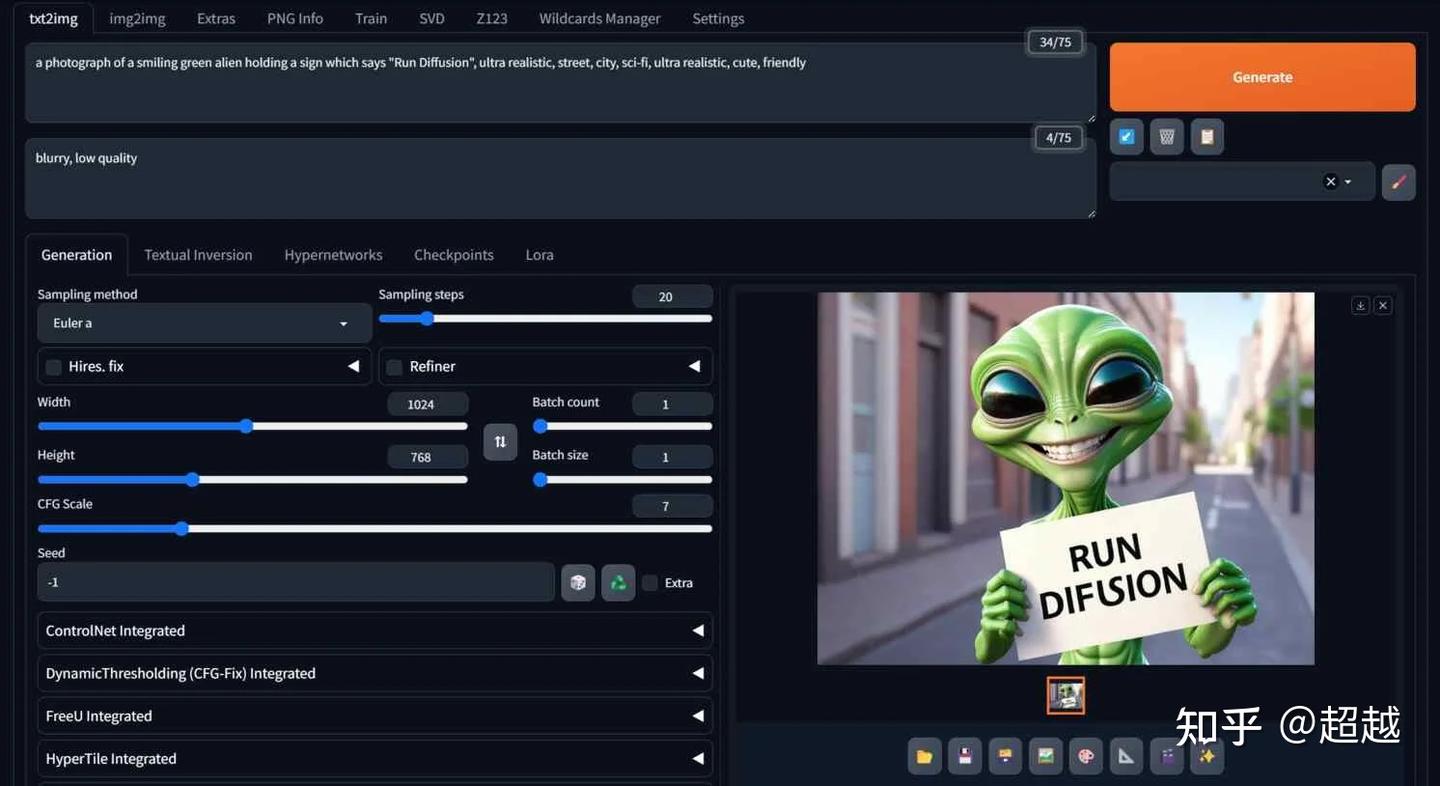The width and height of the screenshot is (1440, 786).
Task: Switch to the img2img tab
Action: pos(136,18)
